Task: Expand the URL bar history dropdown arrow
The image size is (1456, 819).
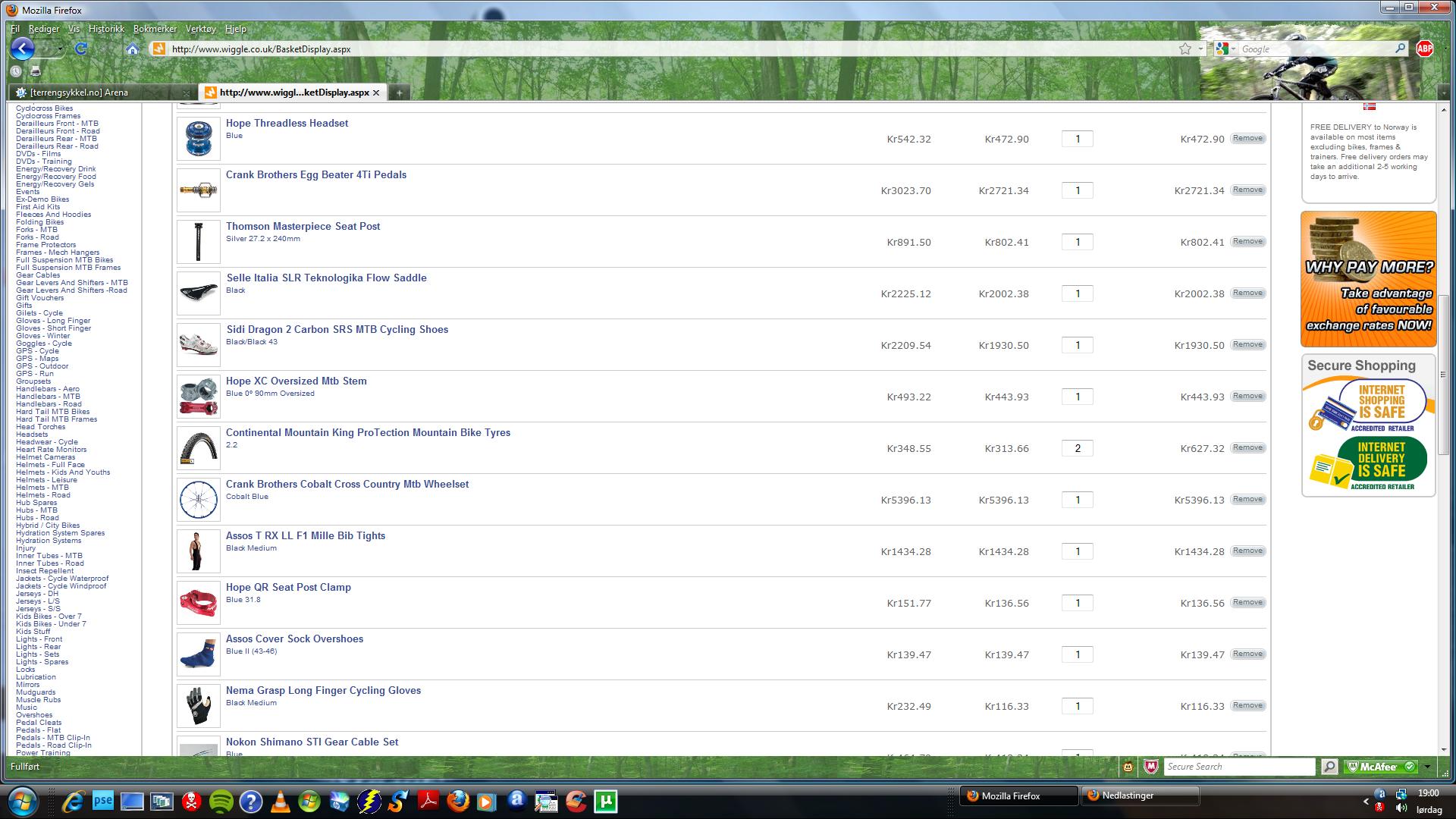Action: tap(1200, 49)
